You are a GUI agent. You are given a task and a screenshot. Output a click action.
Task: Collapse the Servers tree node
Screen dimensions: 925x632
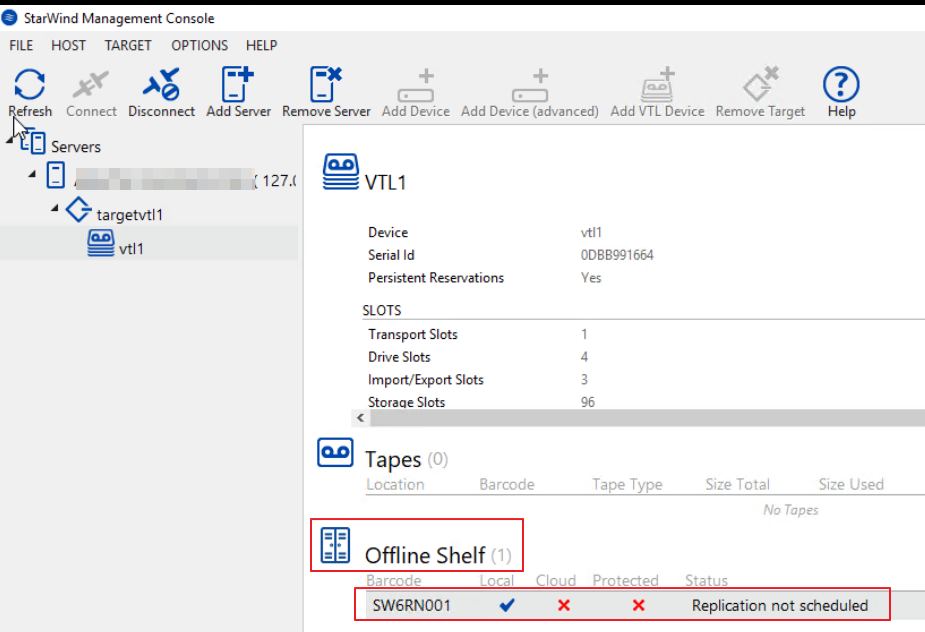point(9,140)
